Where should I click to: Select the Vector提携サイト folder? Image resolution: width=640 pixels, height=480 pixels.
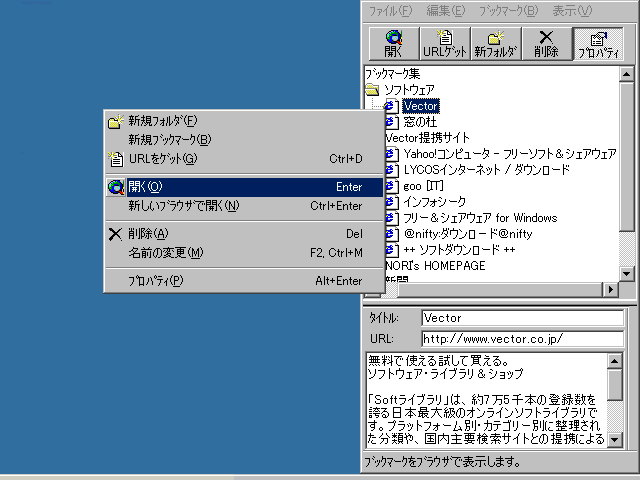tap(427, 138)
